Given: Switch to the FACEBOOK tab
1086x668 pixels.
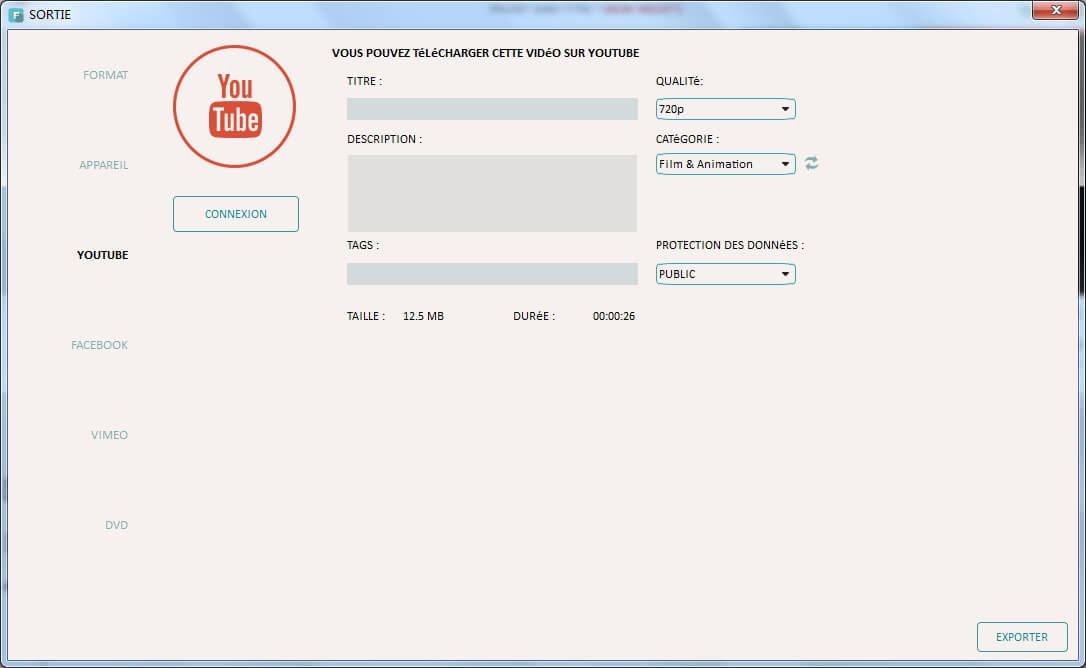Looking at the screenshot, I should [x=100, y=345].
